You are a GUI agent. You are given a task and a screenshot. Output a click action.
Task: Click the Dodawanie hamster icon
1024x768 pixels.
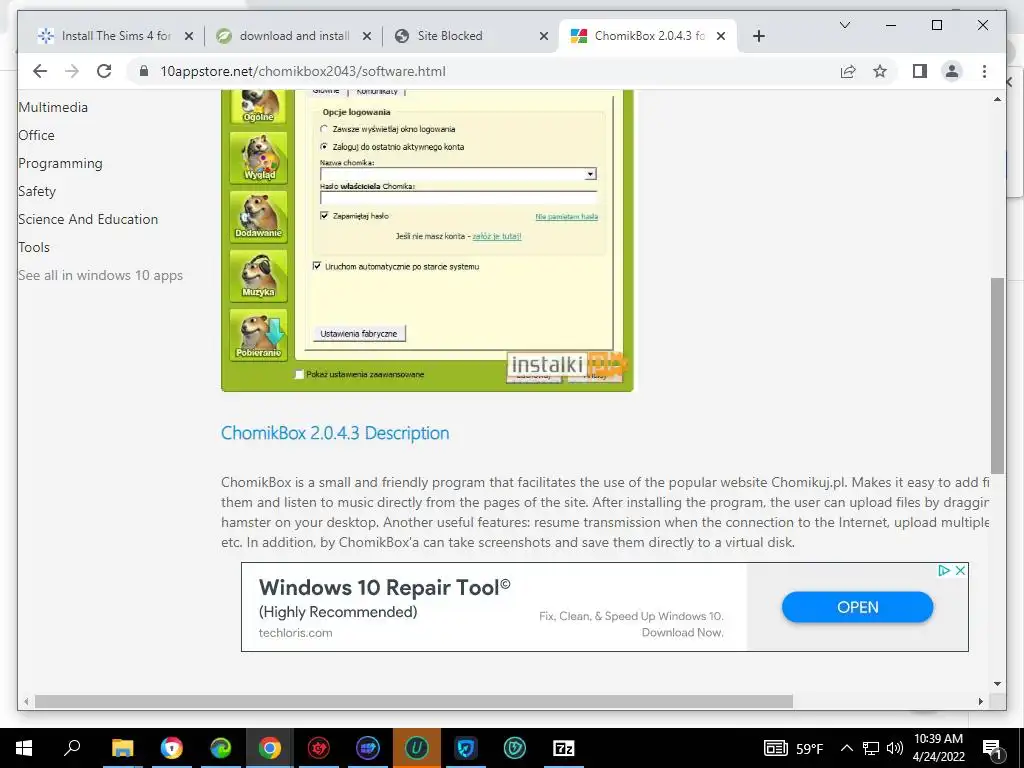[x=259, y=216]
